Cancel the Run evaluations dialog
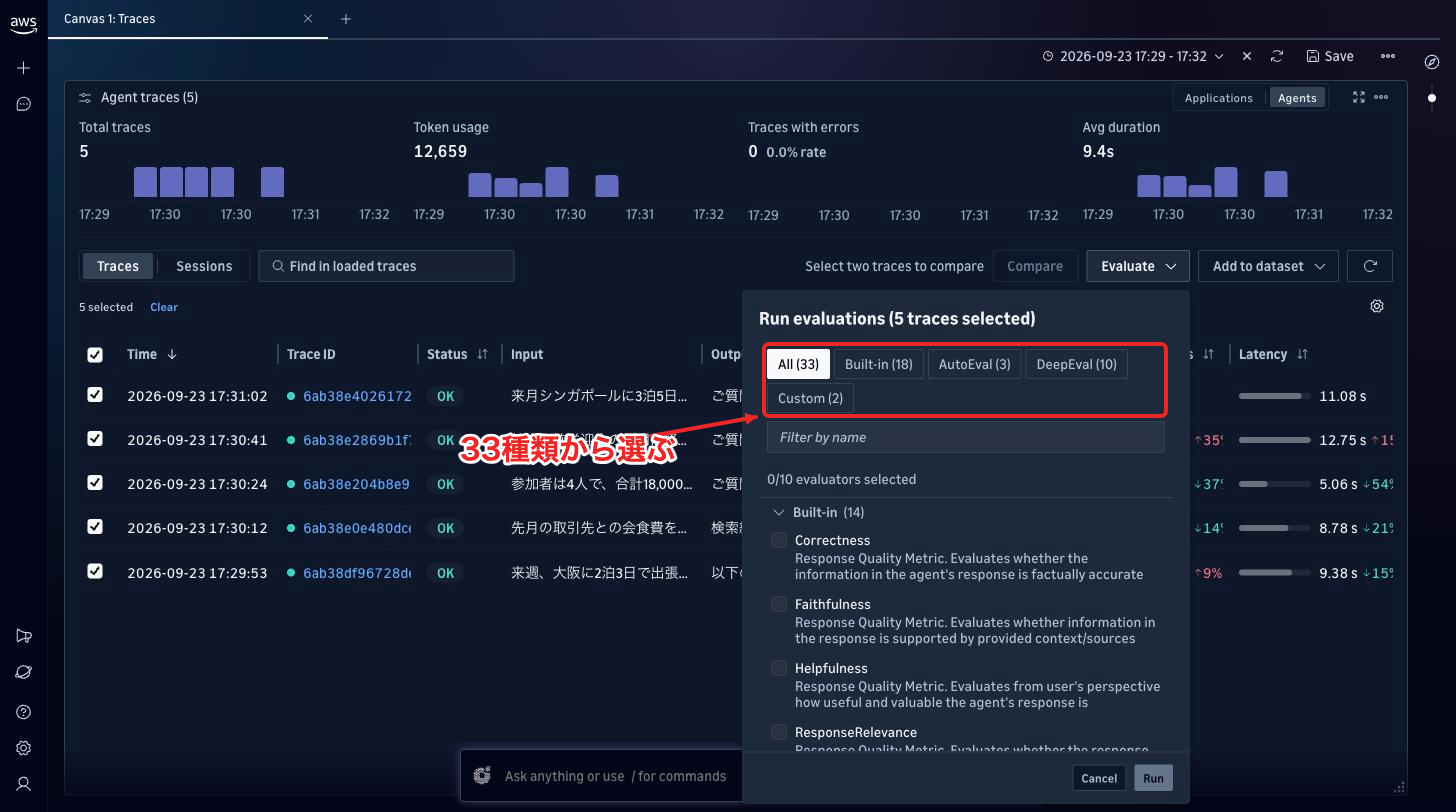 (1099, 778)
